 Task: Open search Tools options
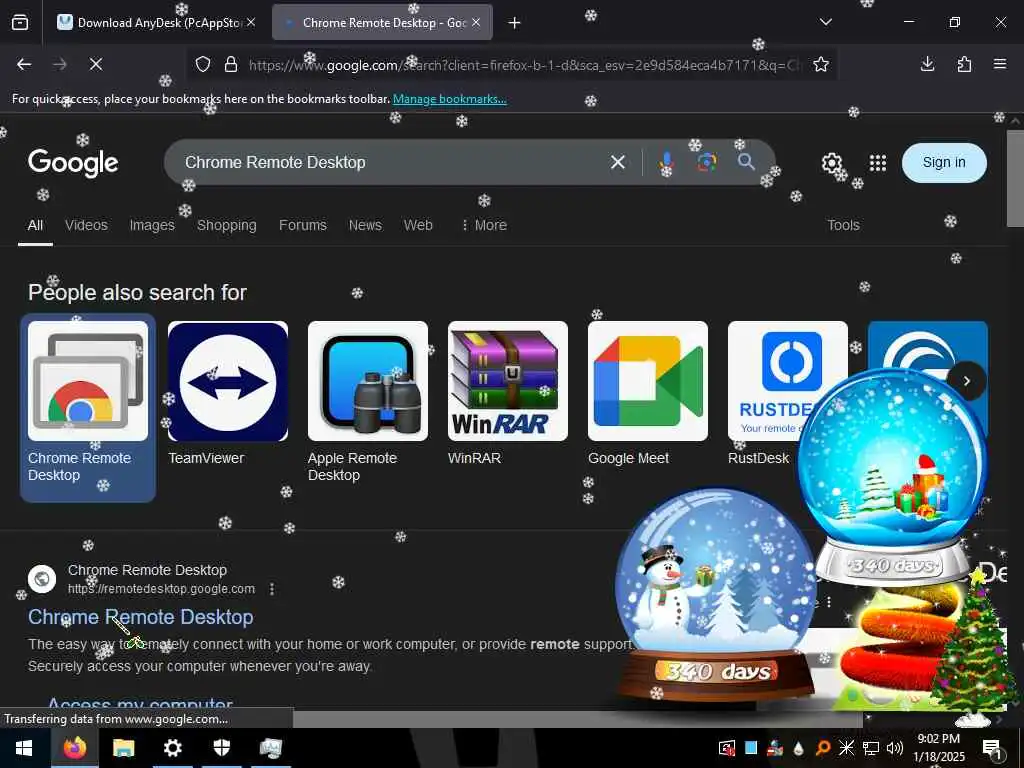(x=843, y=225)
